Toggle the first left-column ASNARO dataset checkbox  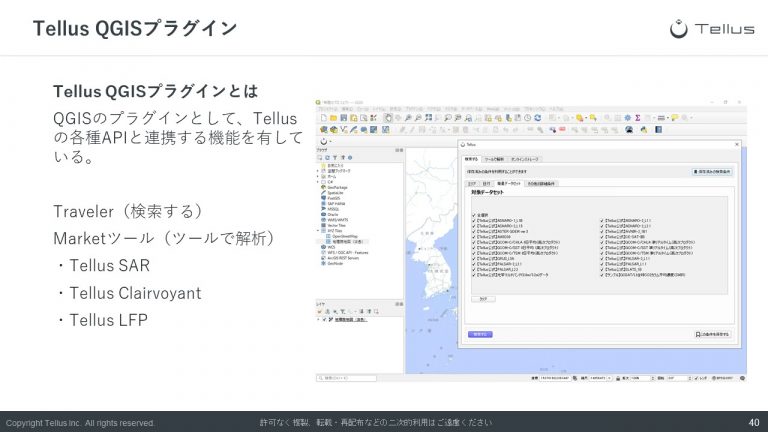pos(474,220)
